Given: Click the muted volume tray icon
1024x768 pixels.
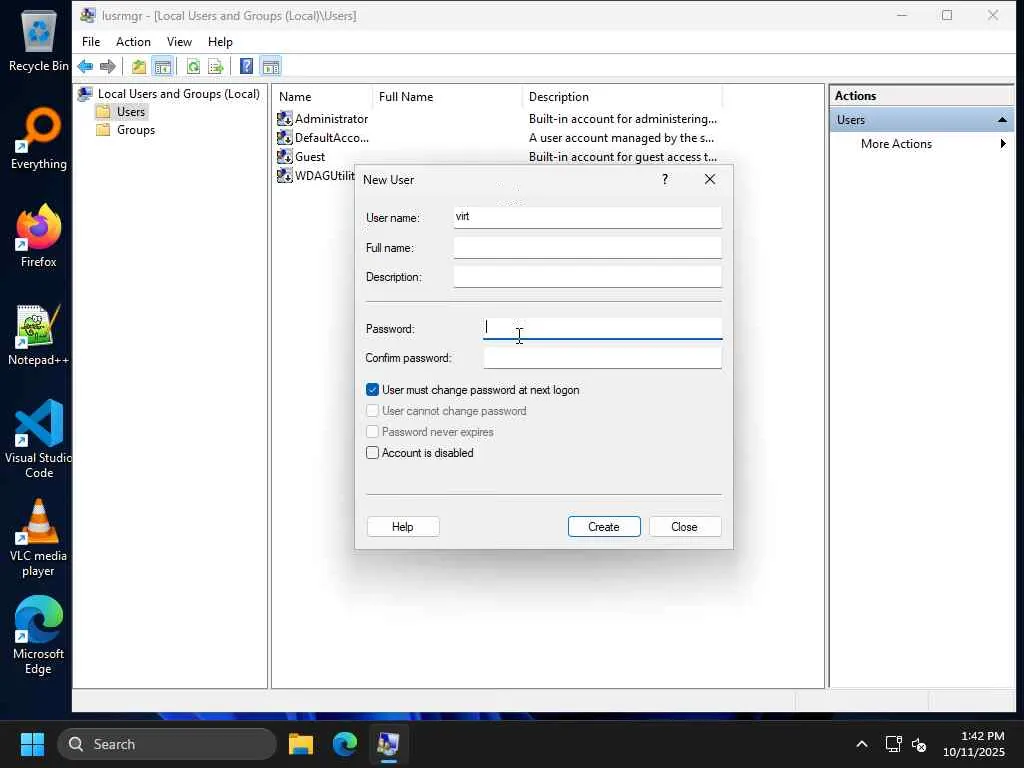Looking at the screenshot, I should click(x=919, y=744).
